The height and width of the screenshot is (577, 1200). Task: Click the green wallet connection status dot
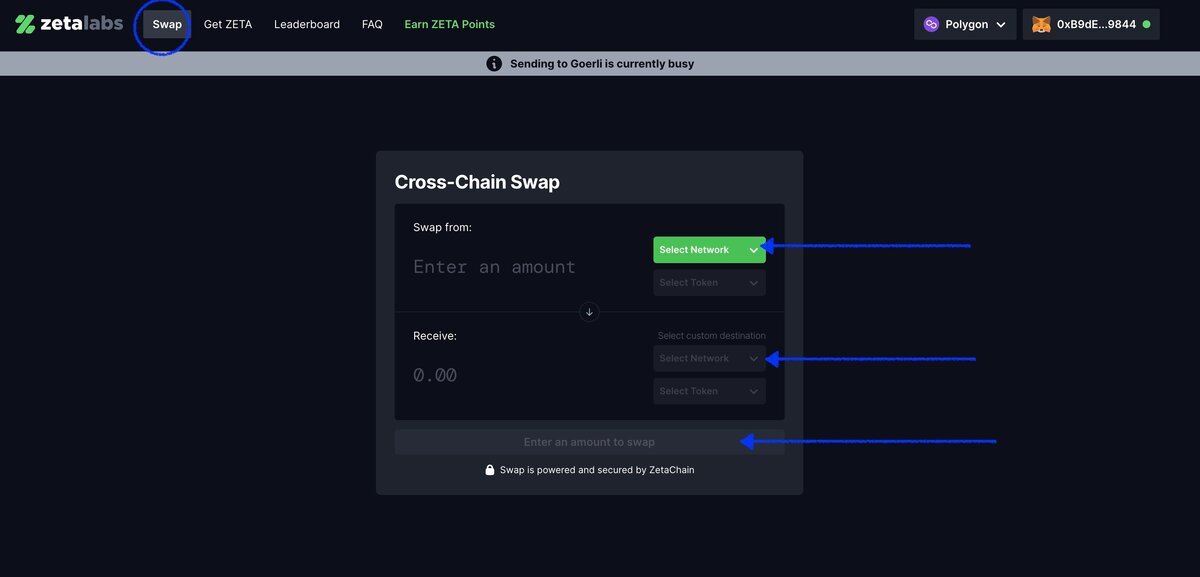[1146, 24]
